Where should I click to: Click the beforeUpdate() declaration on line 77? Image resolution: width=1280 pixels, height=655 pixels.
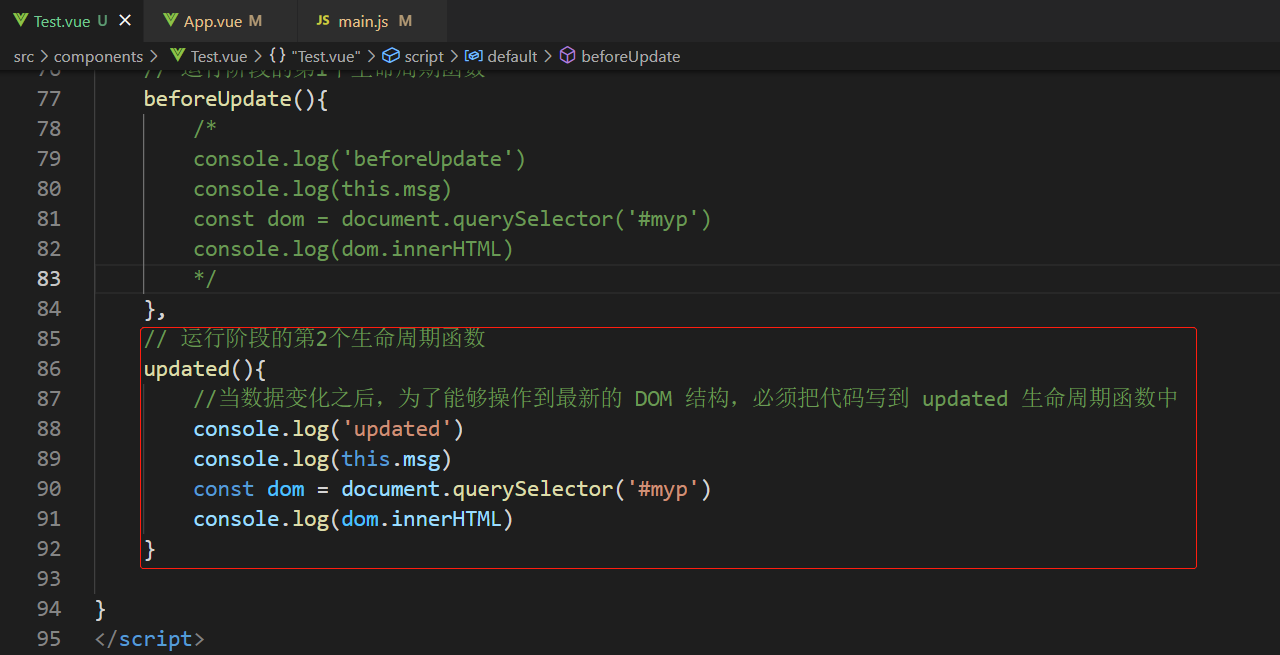[217, 98]
